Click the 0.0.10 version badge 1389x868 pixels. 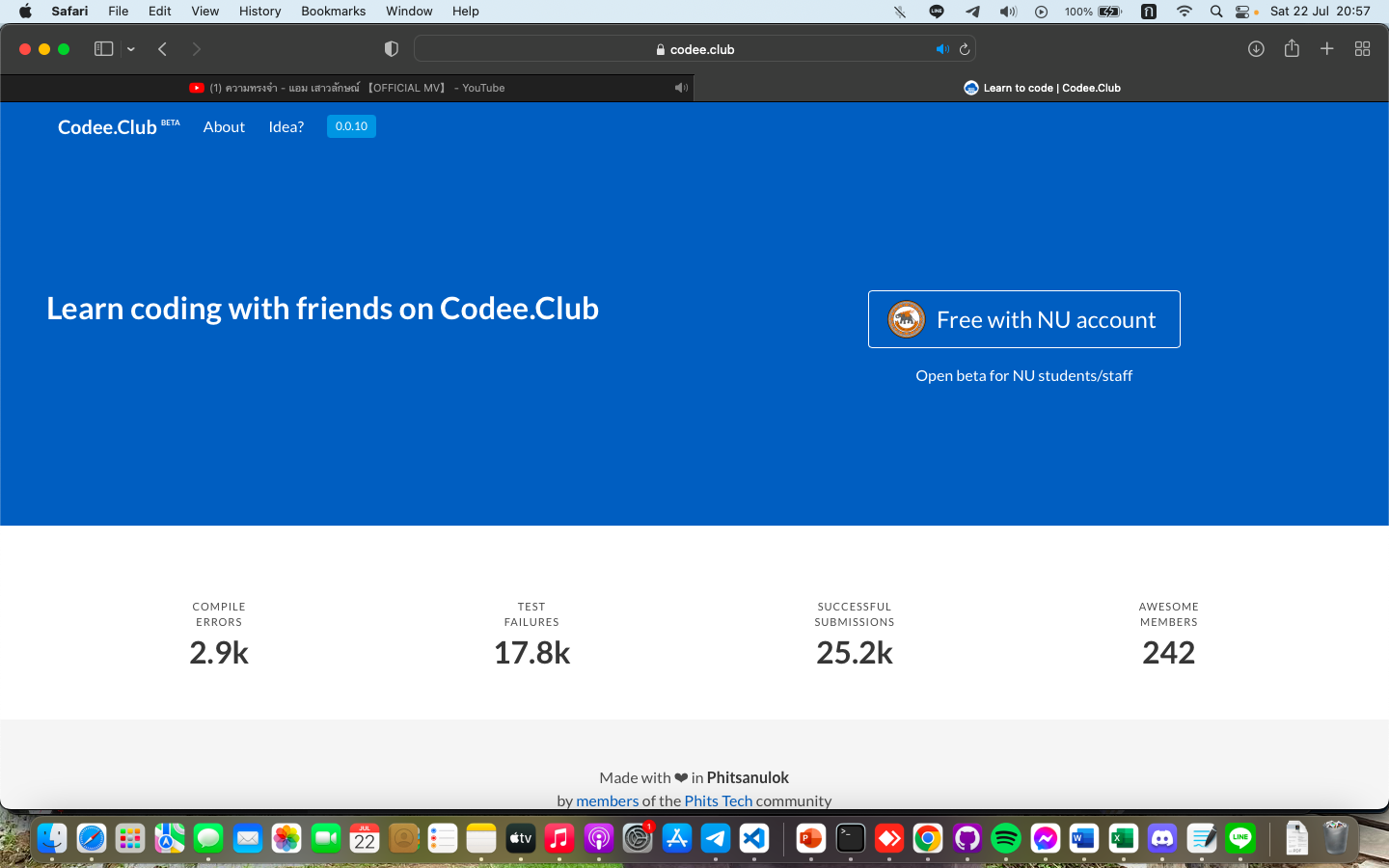[x=351, y=126]
